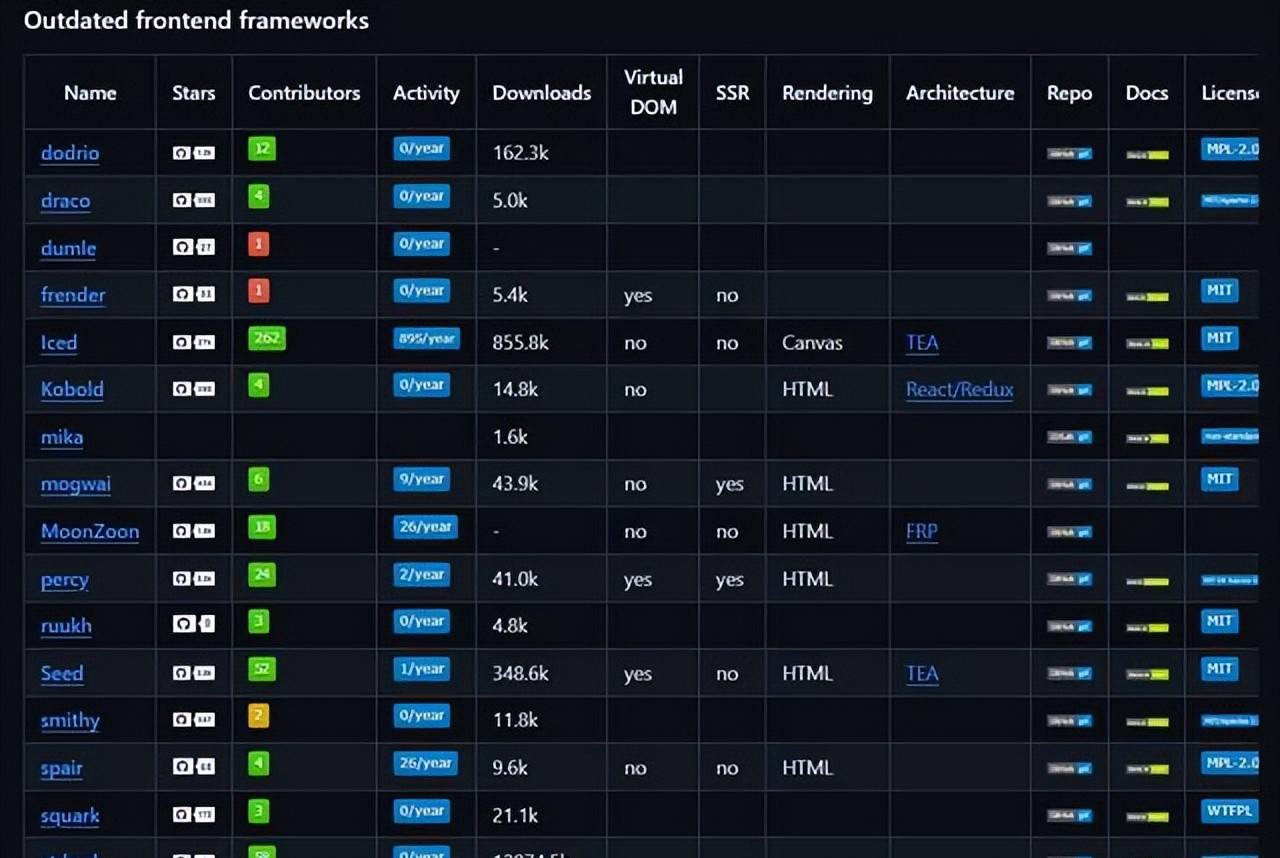
Task: Click the 26/year activity badge for MoonZoon
Action: coord(426,527)
